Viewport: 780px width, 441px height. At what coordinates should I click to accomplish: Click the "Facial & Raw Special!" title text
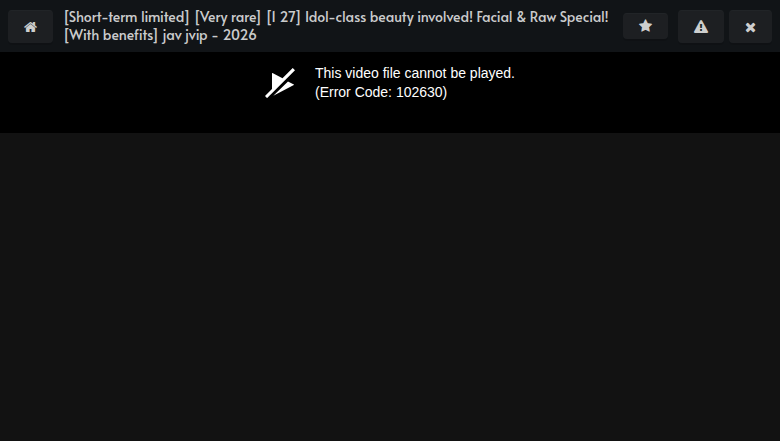point(542,17)
